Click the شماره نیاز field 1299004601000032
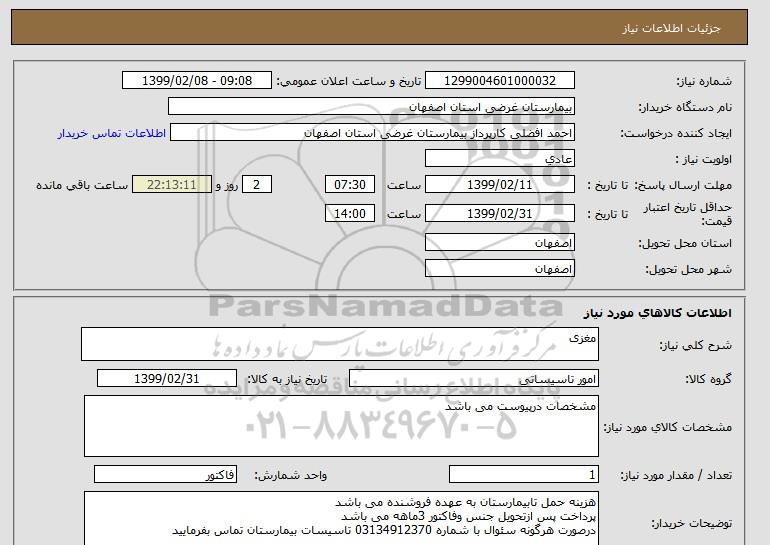770x545 pixels. point(499,81)
